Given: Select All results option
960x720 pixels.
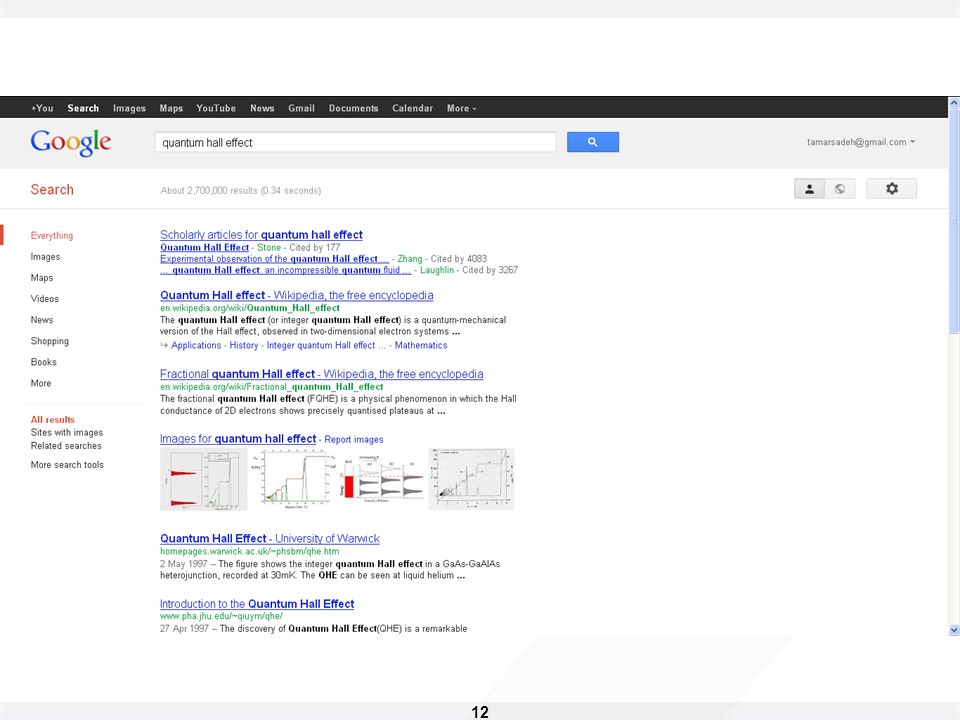Looking at the screenshot, I should 53,419.
